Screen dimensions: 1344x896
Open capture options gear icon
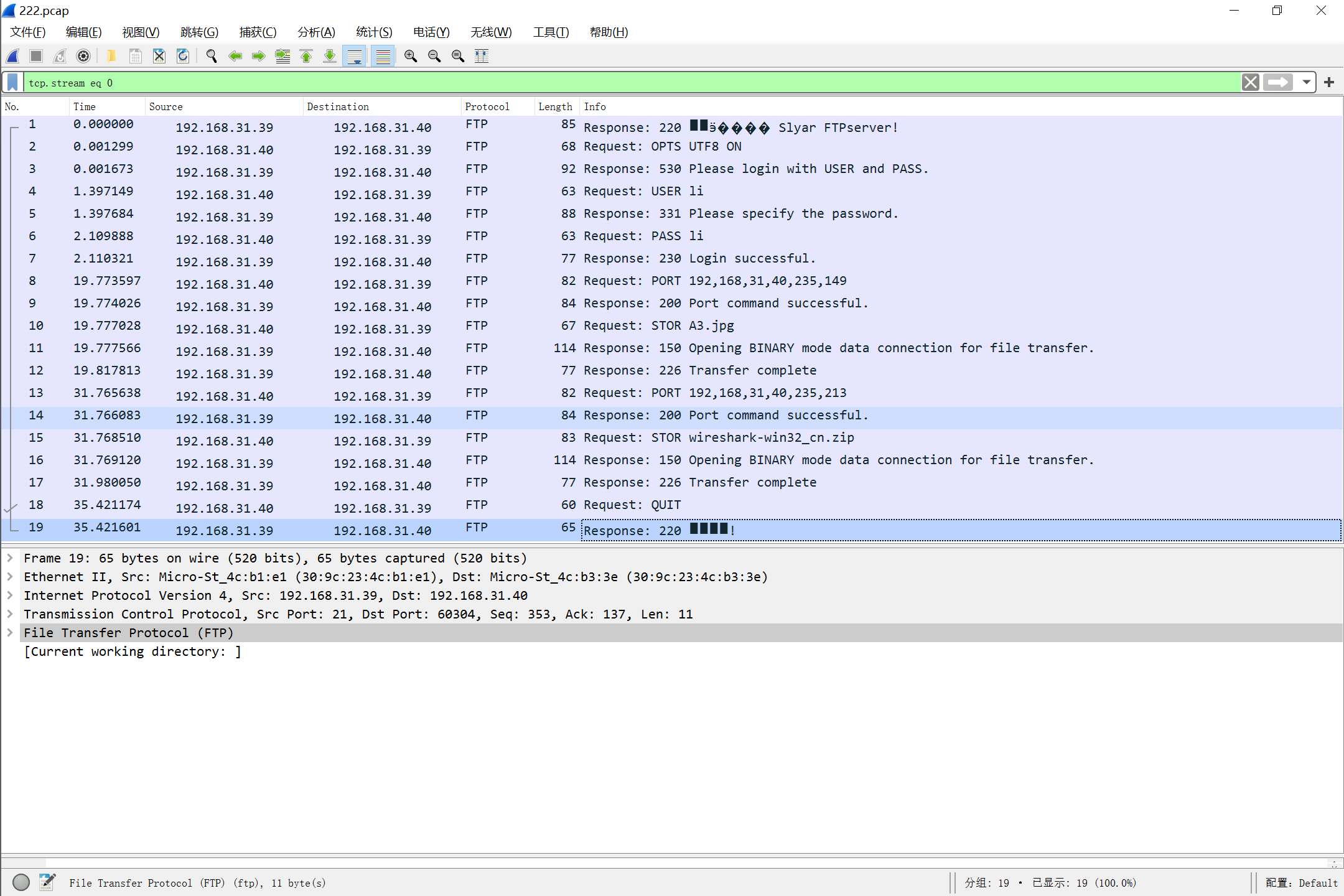click(x=83, y=56)
